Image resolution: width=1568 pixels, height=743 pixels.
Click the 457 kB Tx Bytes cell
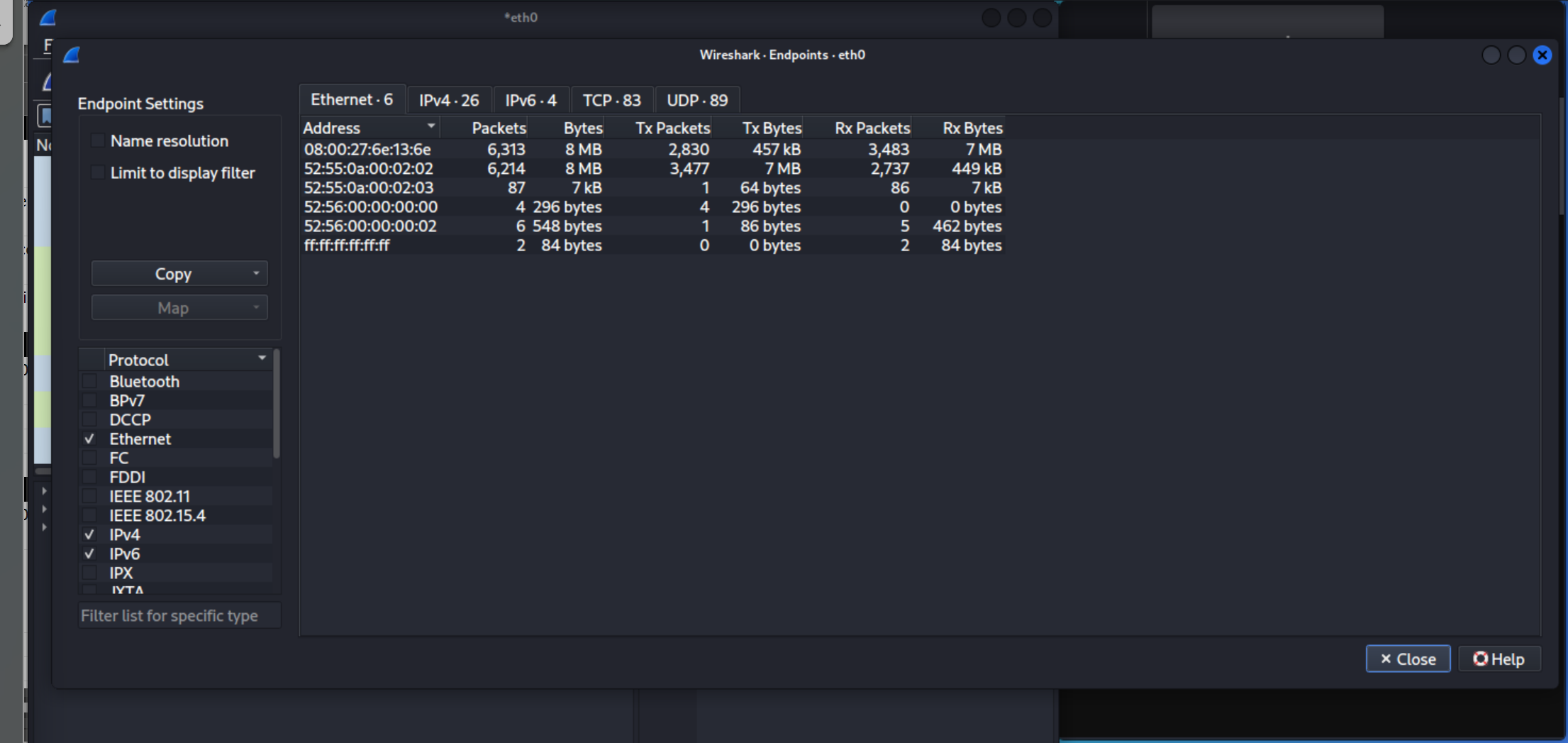click(777, 149)
